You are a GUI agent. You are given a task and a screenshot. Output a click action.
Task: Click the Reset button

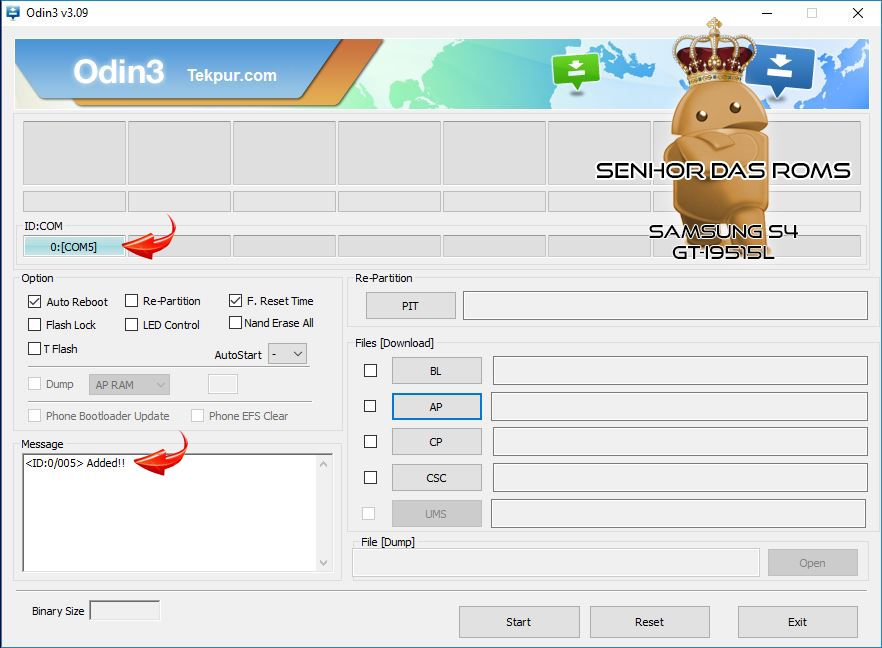tap(649, 622)
